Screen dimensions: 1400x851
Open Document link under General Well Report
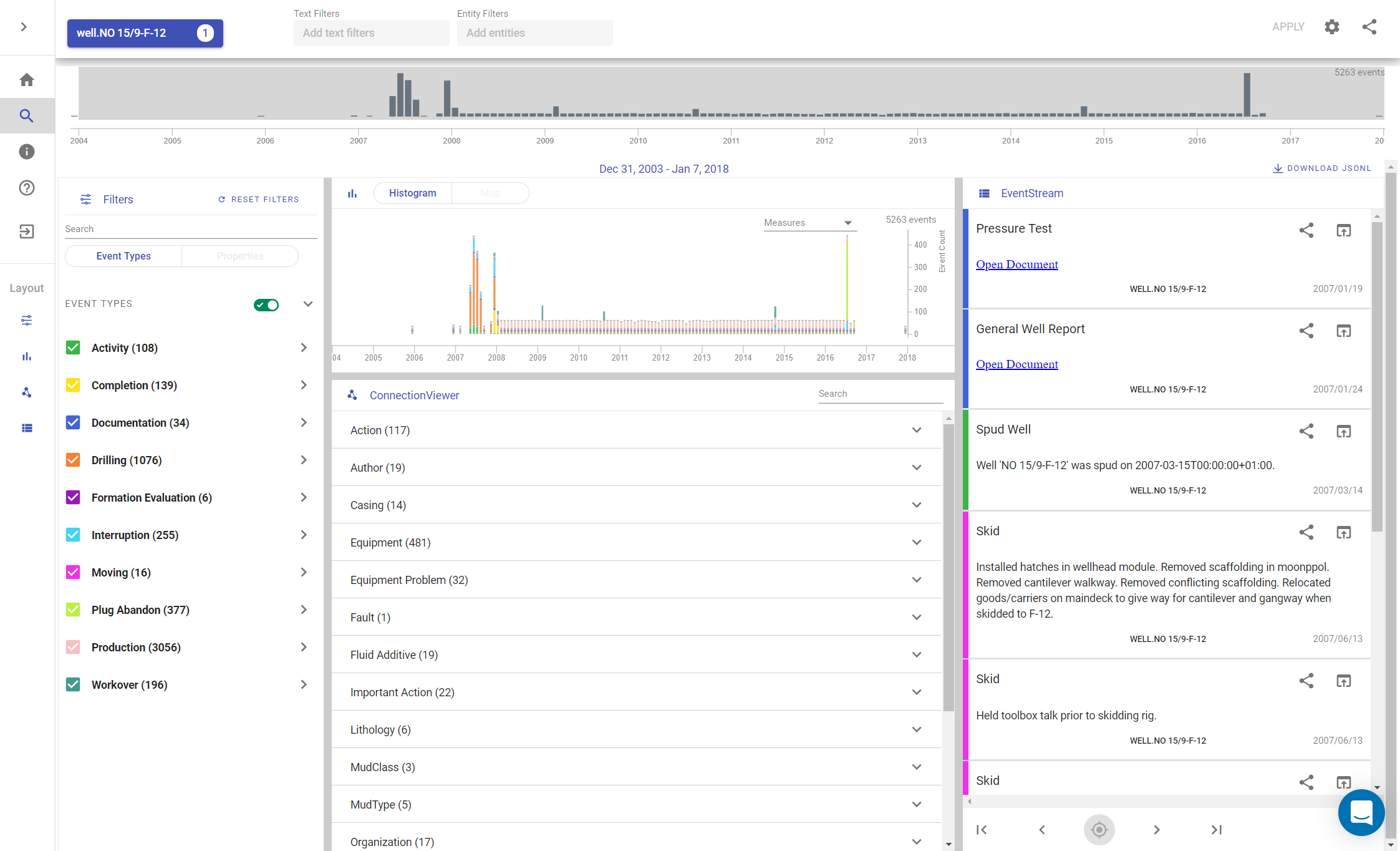tap(1016, 364)
